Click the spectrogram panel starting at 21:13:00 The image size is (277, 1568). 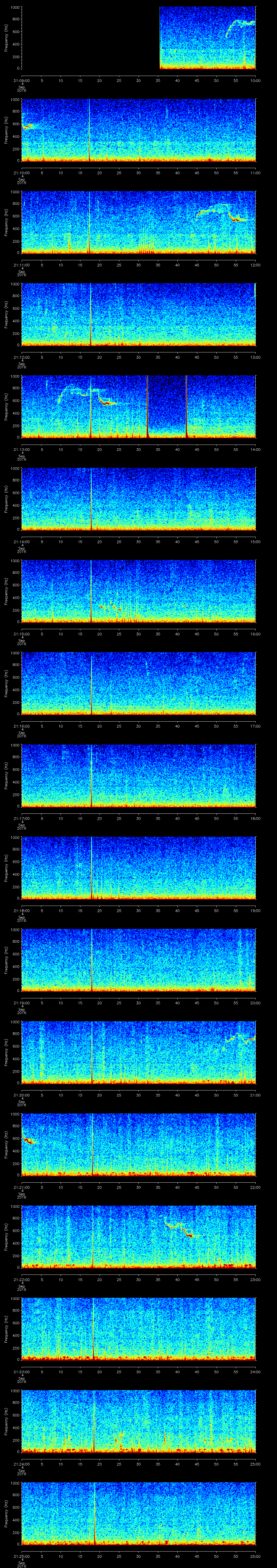click(x=139, y=407)
